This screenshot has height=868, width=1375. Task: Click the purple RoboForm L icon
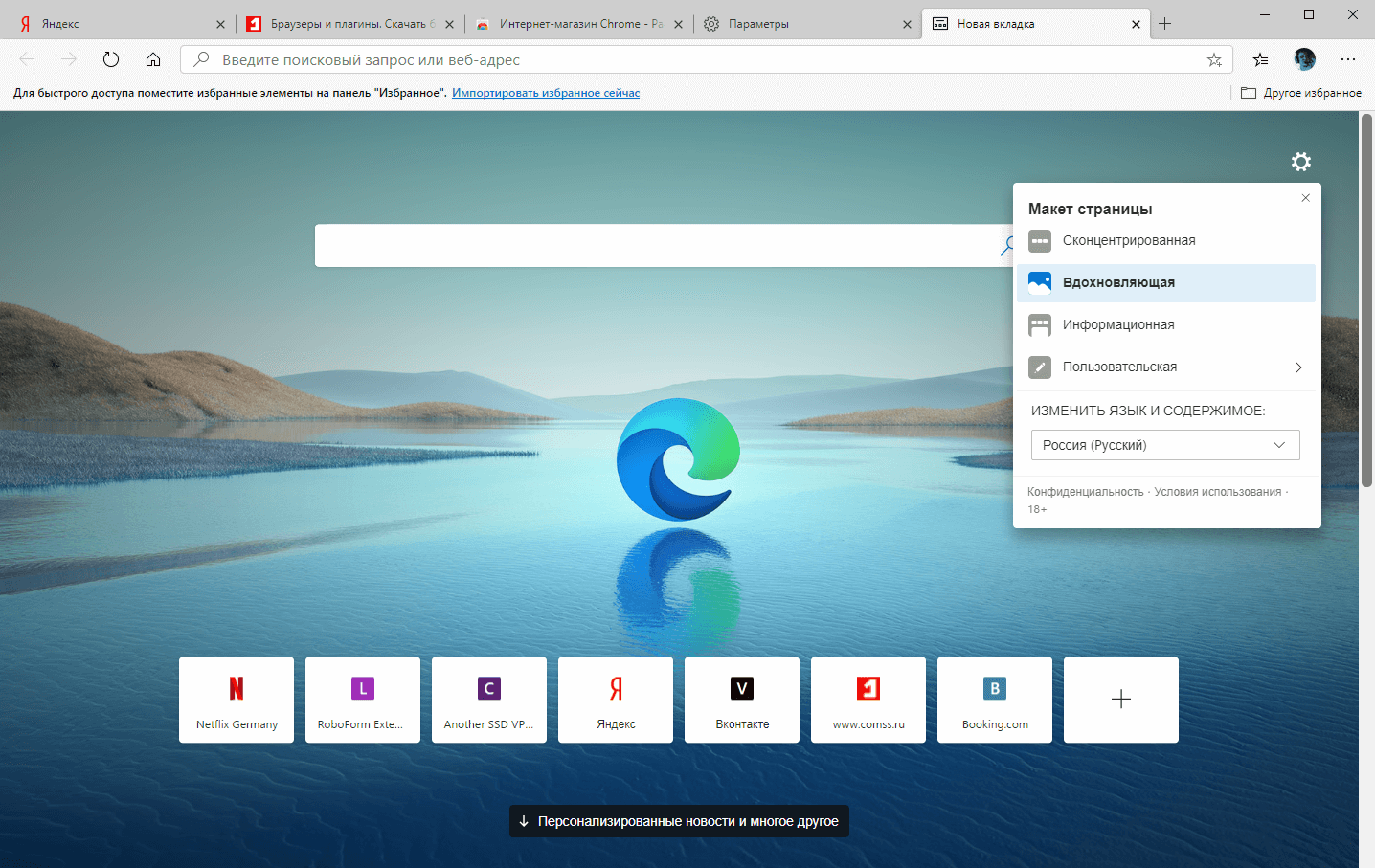pos(363,688)
